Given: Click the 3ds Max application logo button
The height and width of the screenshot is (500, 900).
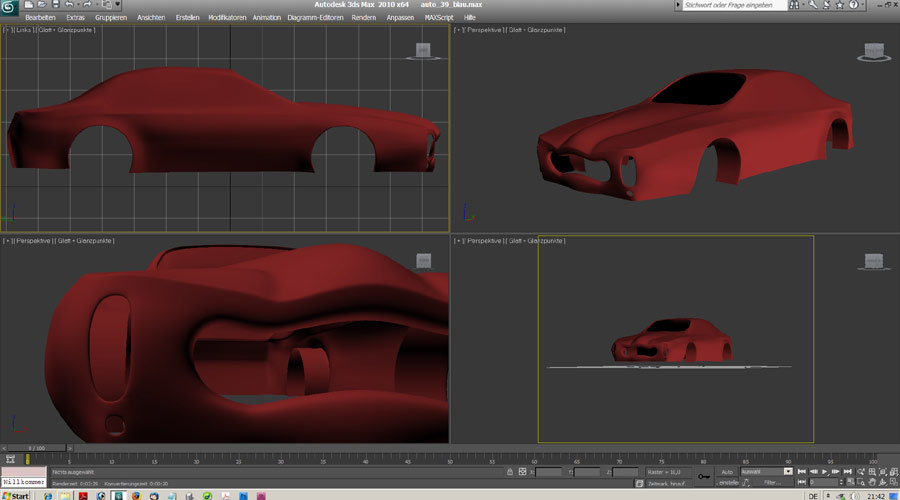Looking at the screenshot, I should pyautogui.click(x=9, y=9).
